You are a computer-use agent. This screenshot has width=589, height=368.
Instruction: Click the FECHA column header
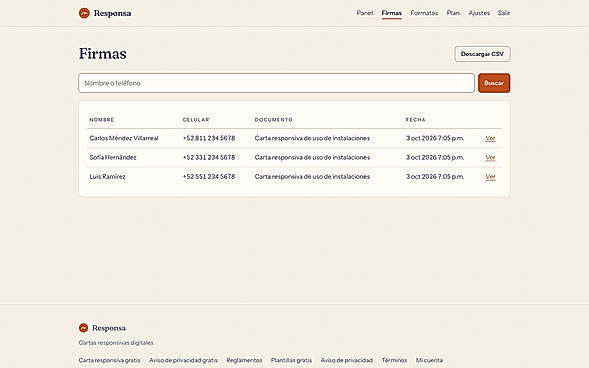tap(415, 120)
